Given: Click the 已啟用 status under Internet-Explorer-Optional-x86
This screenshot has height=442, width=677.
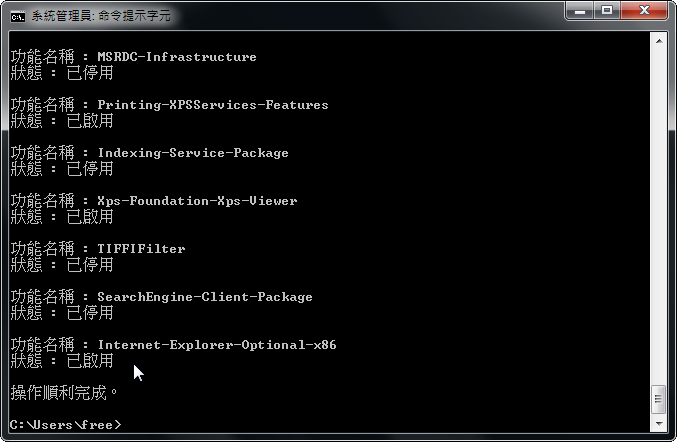Looking at the screenshot, I should coord(90,361).
